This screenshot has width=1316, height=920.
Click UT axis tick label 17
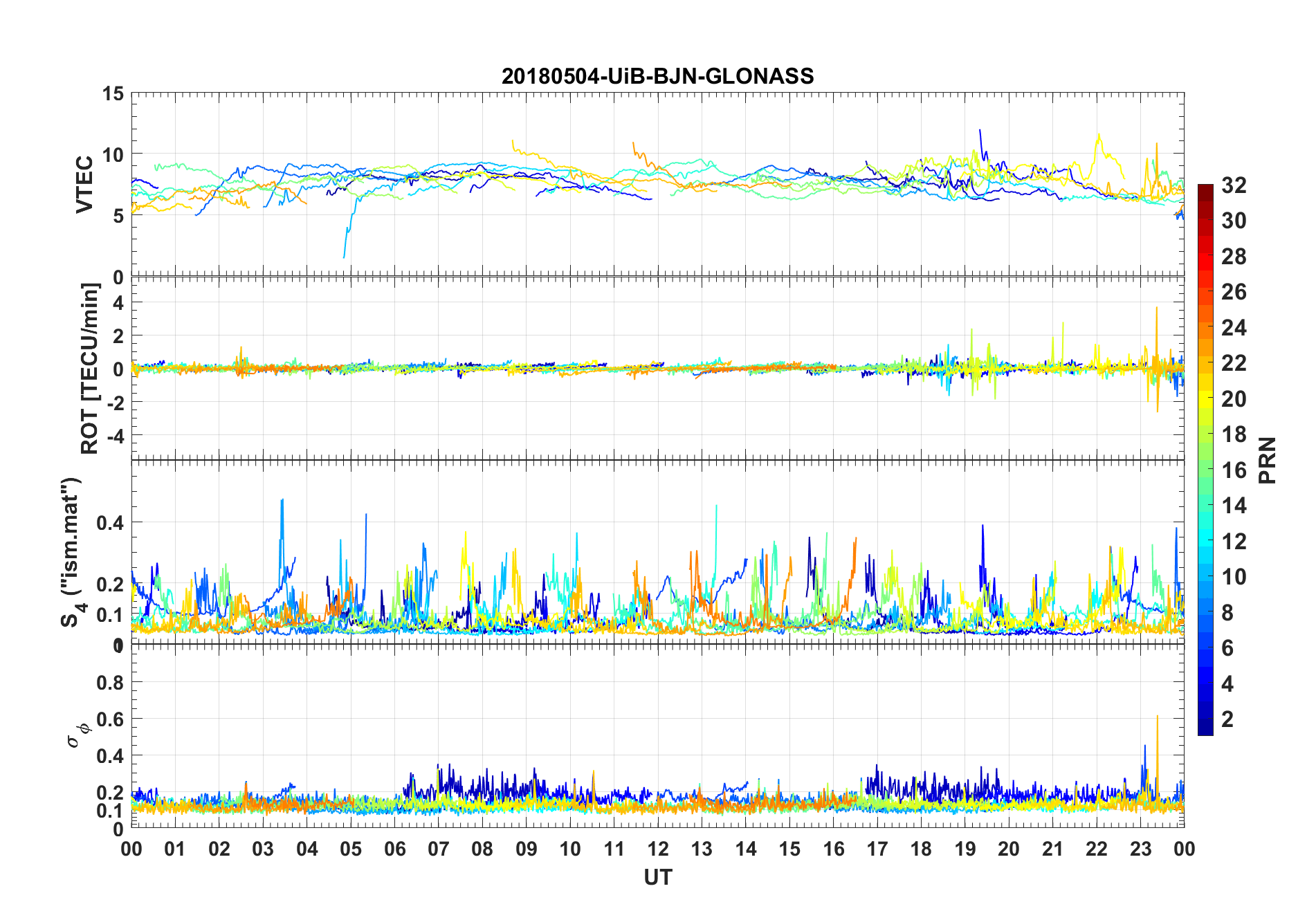coord(877,849)
